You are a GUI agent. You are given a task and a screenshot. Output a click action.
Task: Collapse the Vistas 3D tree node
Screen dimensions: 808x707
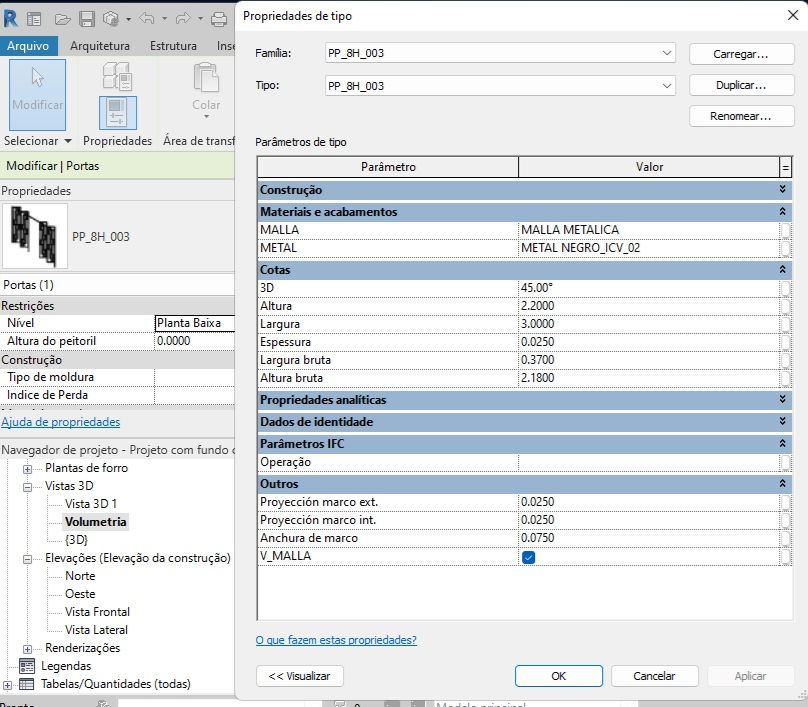(x=27, y=487)
